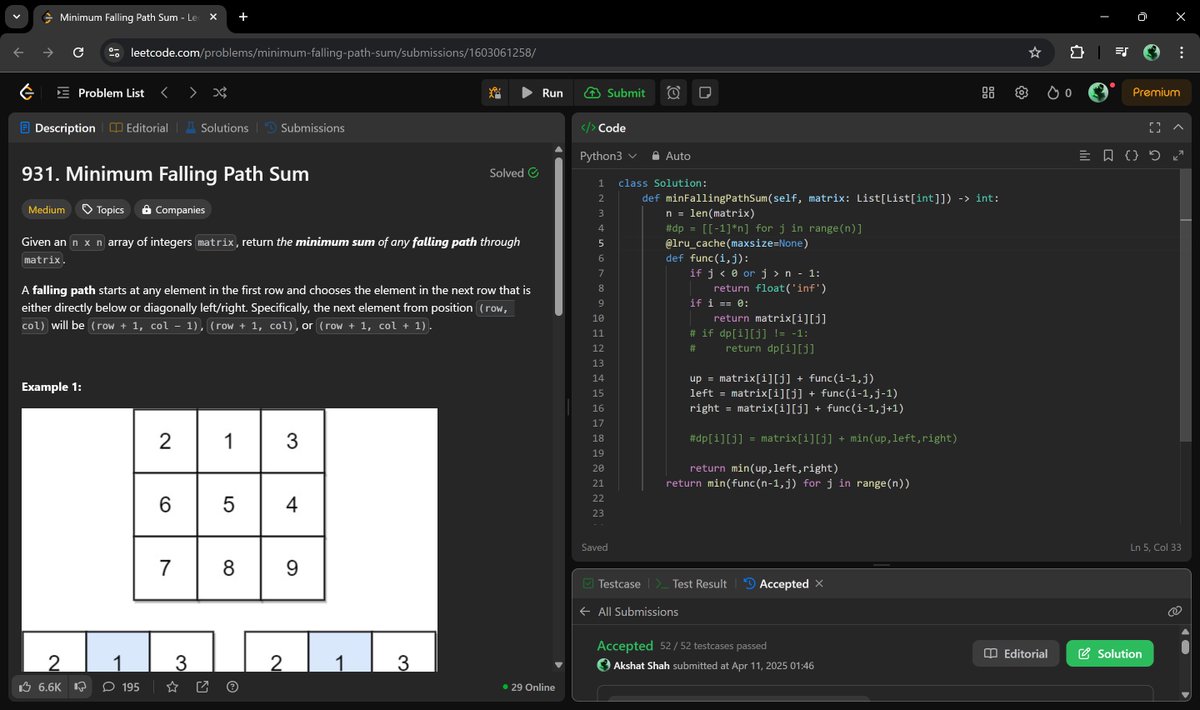Viewport: 1200px width, 710px height.
Task: Share problem via external link icon
Action: 203,687
